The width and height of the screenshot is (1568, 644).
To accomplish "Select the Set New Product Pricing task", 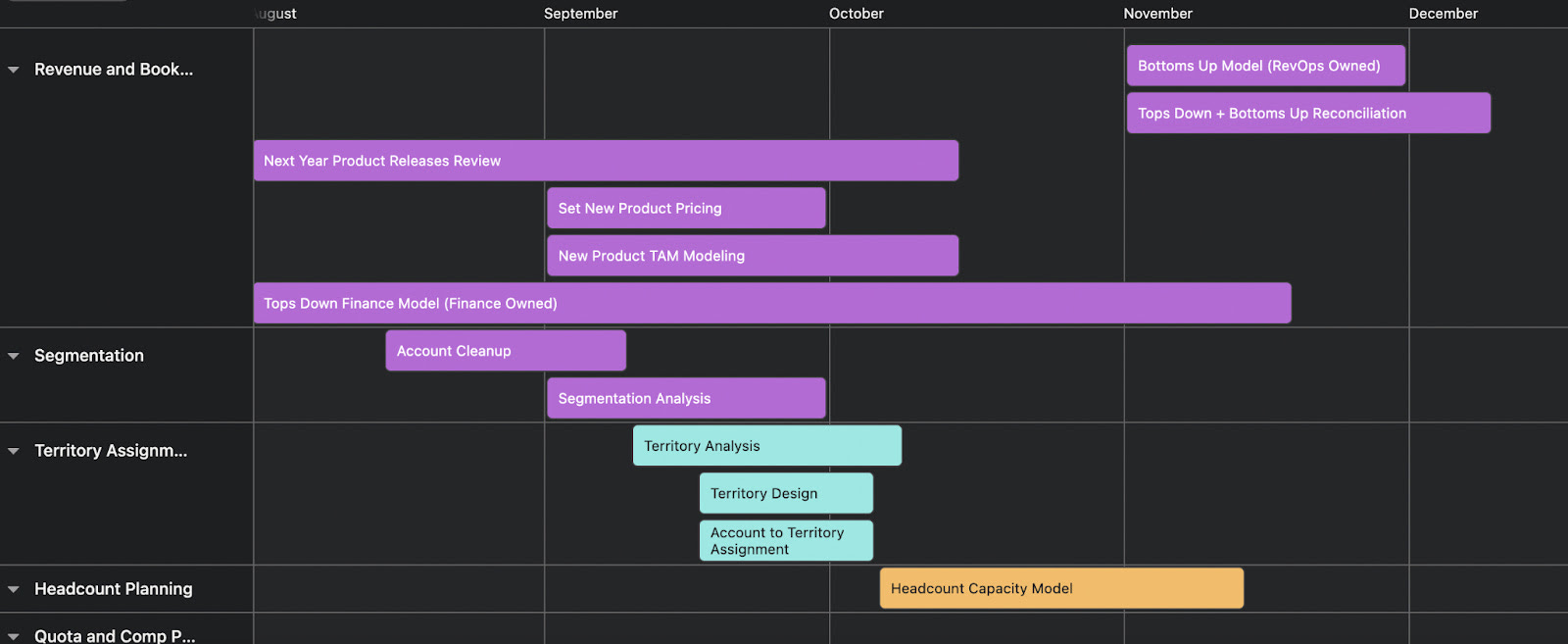I will tap(685, 208).
